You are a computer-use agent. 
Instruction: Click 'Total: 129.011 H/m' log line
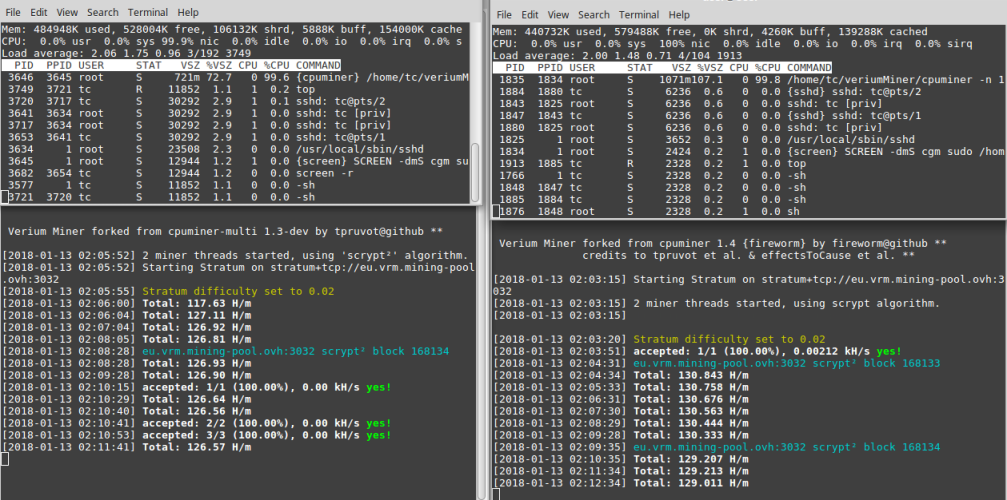click(x=621, y=483)
